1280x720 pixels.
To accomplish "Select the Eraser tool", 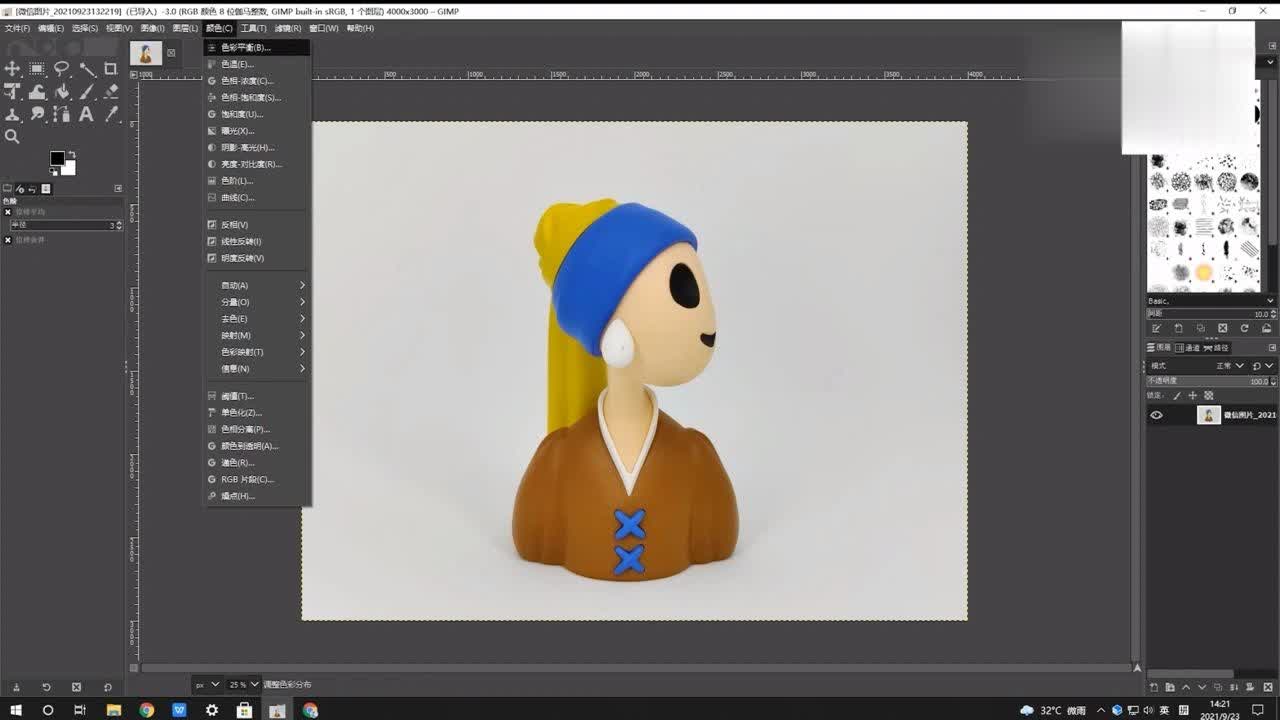I will (x=111, y=92).
